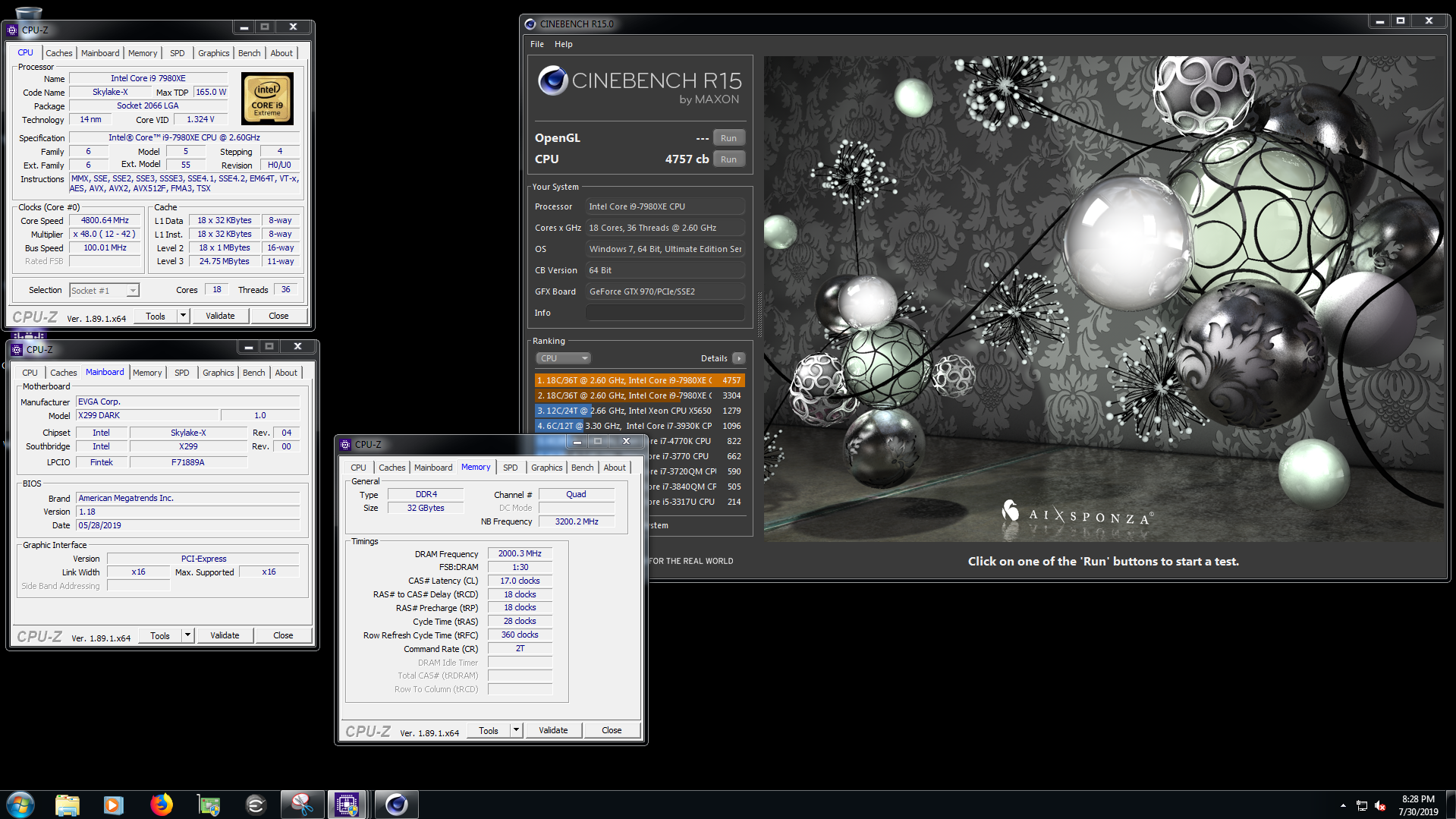This screenshot has width=1456, height=819.
Task: Show hidden tray icons arrow
Action: click(1343, 805)
